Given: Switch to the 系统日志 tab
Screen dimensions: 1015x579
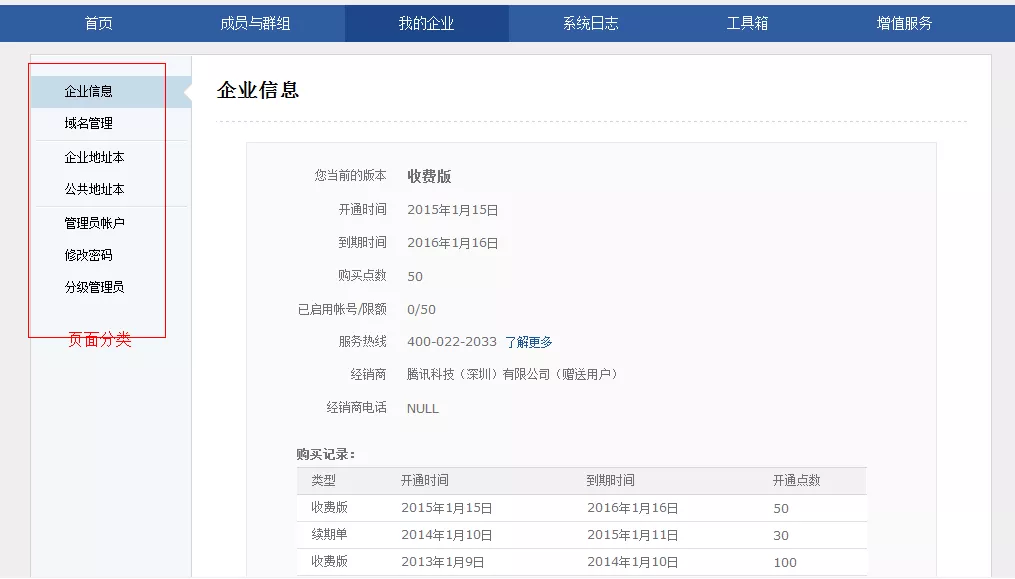Looking at the screenshot, I should (590, 23).
